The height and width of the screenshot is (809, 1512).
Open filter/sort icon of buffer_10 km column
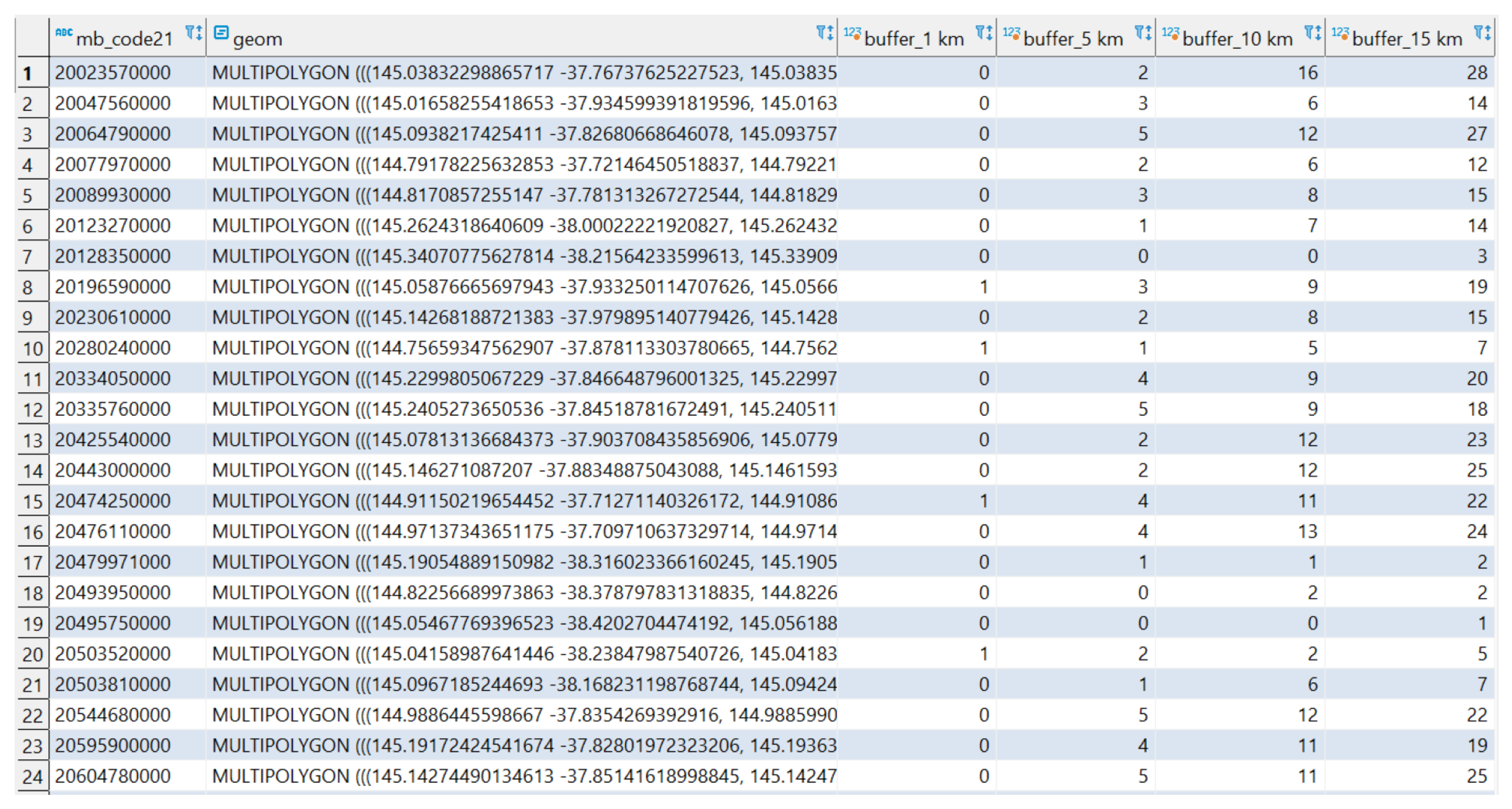click(1313, 33)
